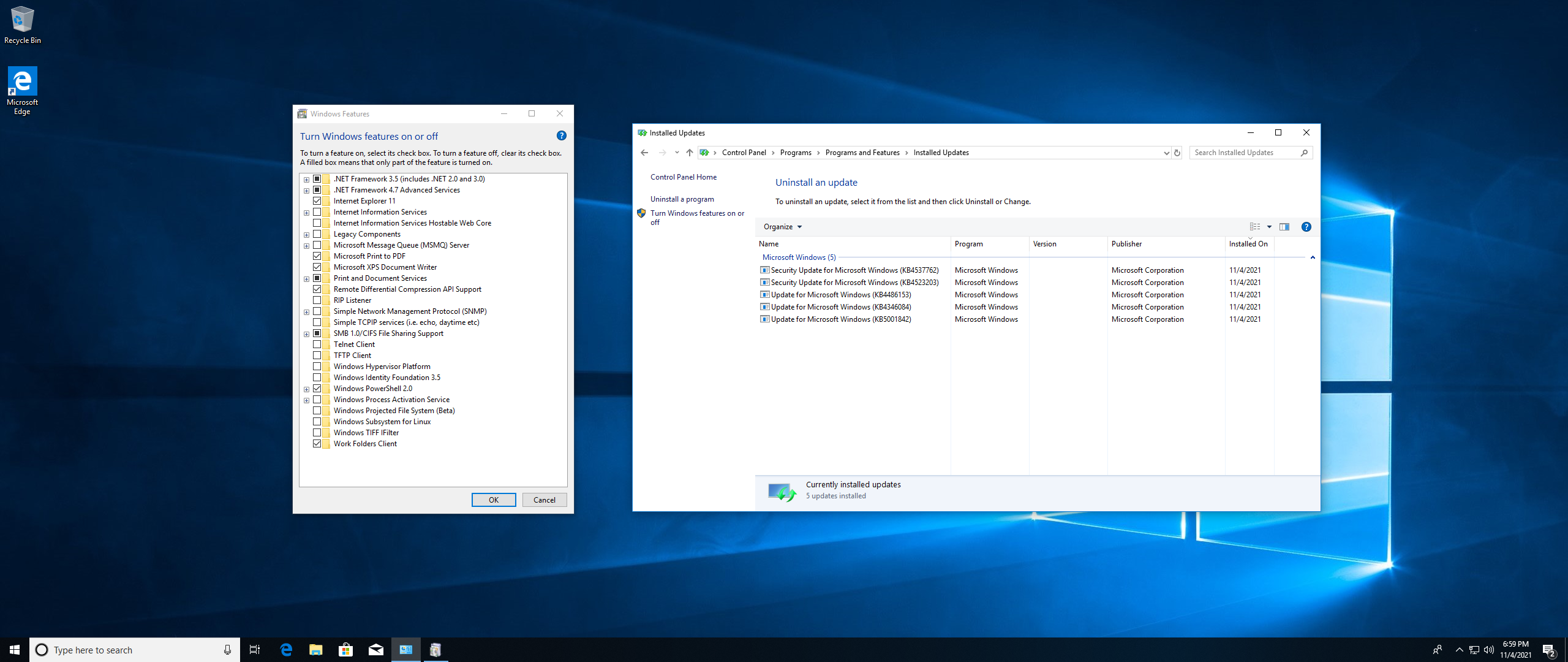The width and height of the screenshot is (1568, 662).
Task: Open File Explorer from the taskbar
Action: tap(316, 650)
